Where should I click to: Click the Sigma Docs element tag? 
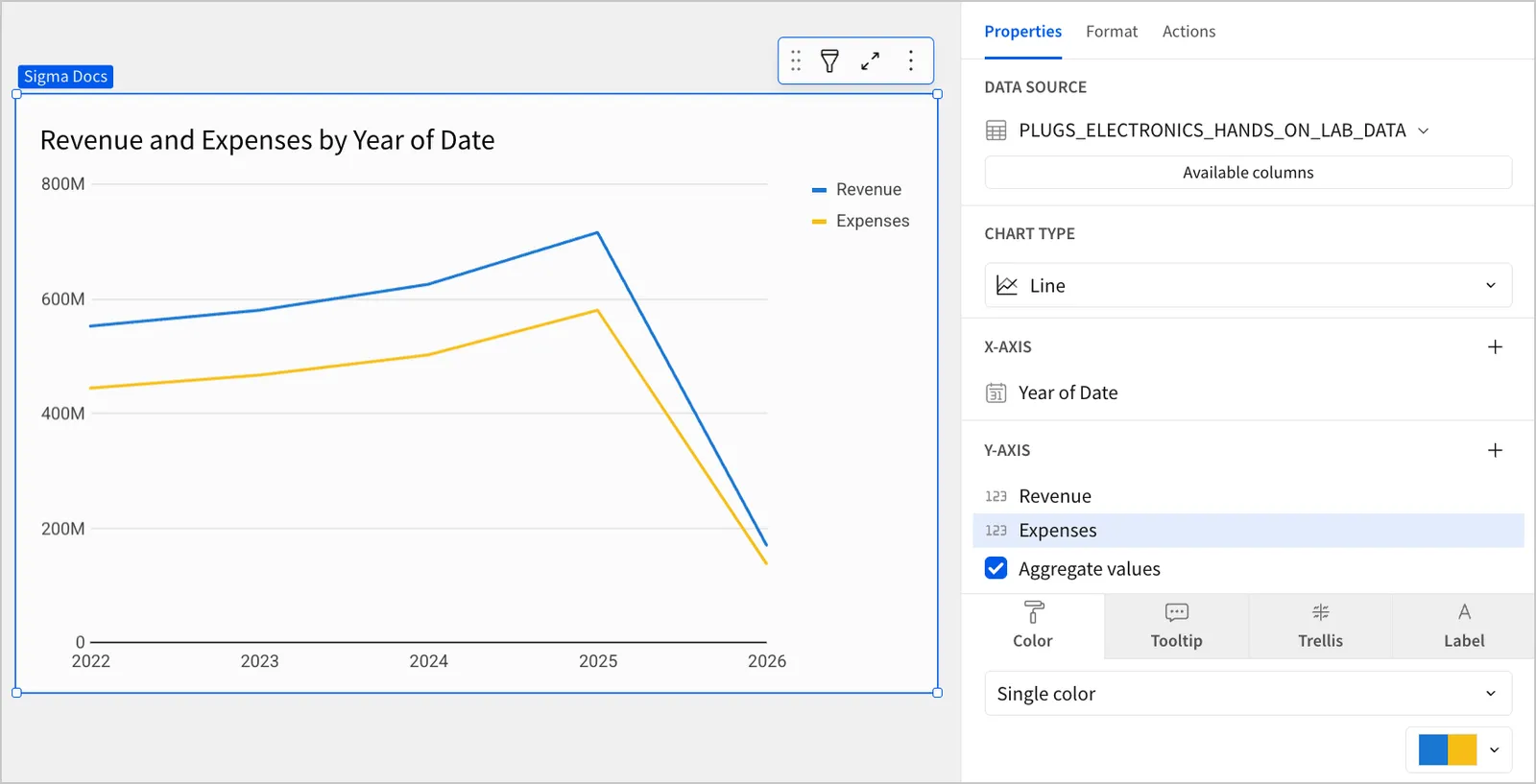click(65, 77)
